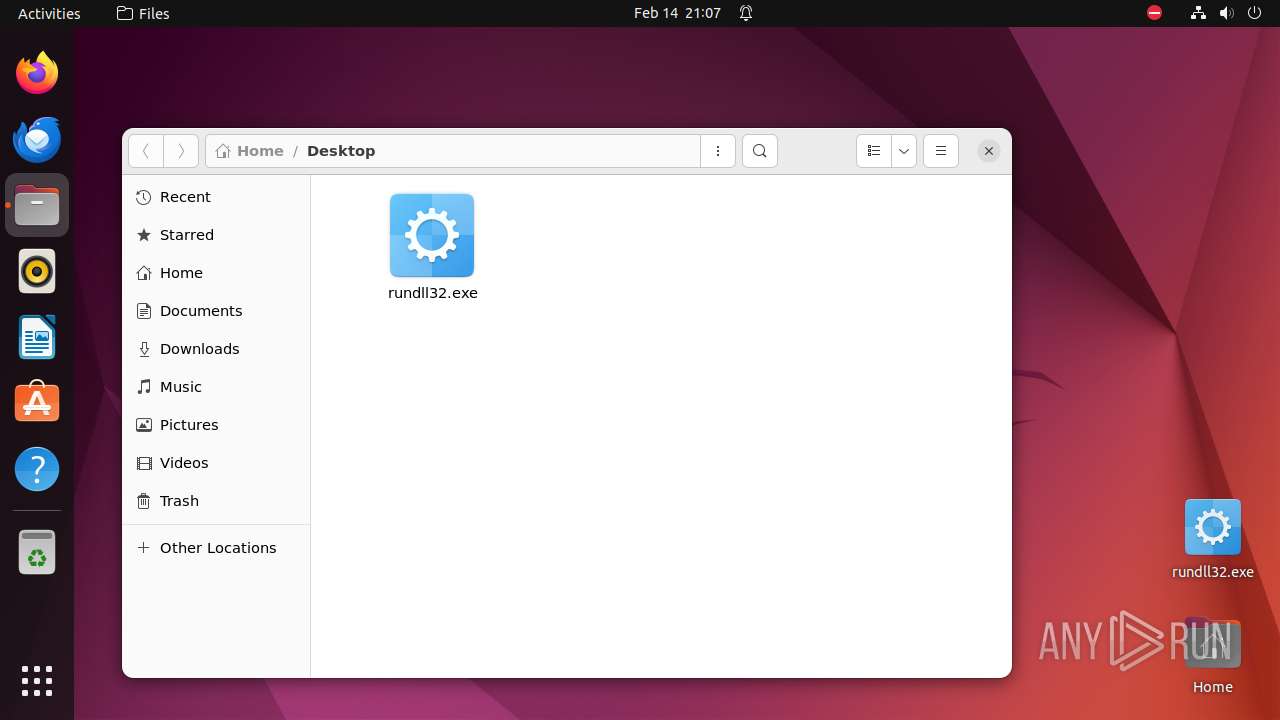
Task: Open Music in the sidebar
Action: 216,387
